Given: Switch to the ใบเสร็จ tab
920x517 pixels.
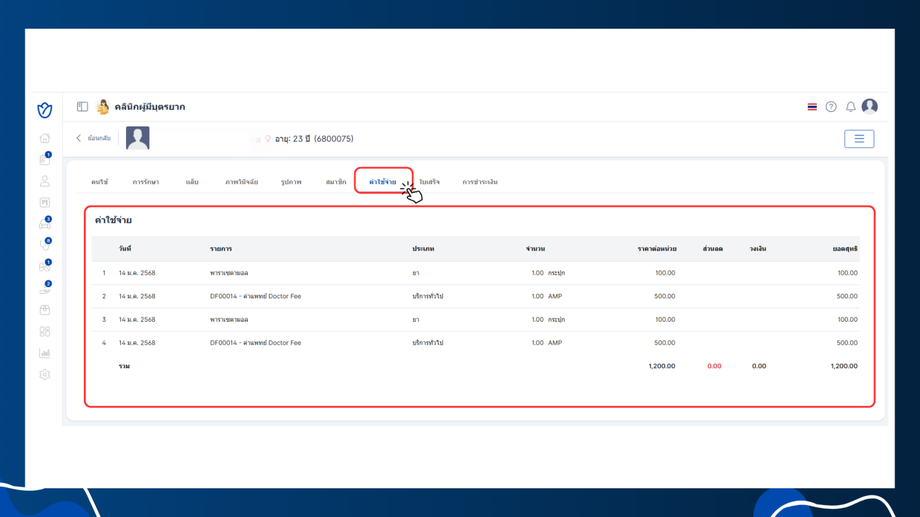Looking at the screenshot, I should point(429,182).
